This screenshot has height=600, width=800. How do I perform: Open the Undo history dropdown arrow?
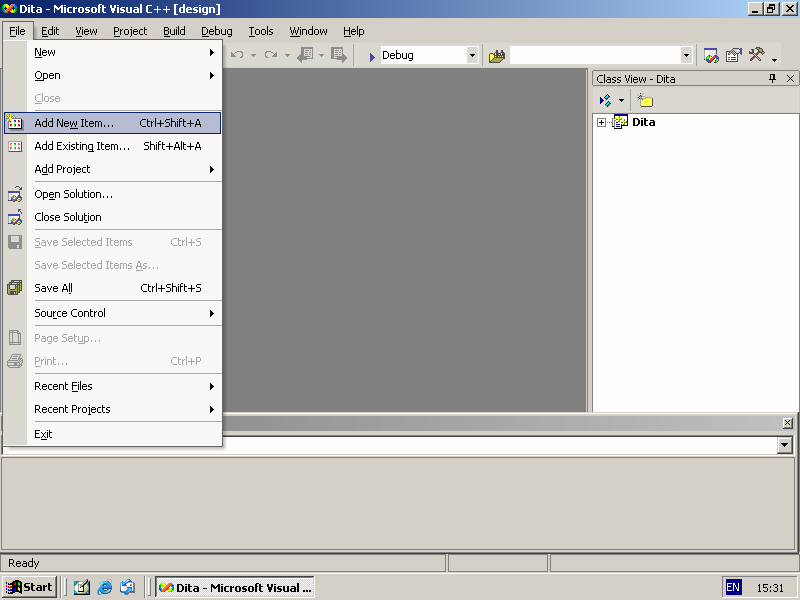(x=253, y=56)
